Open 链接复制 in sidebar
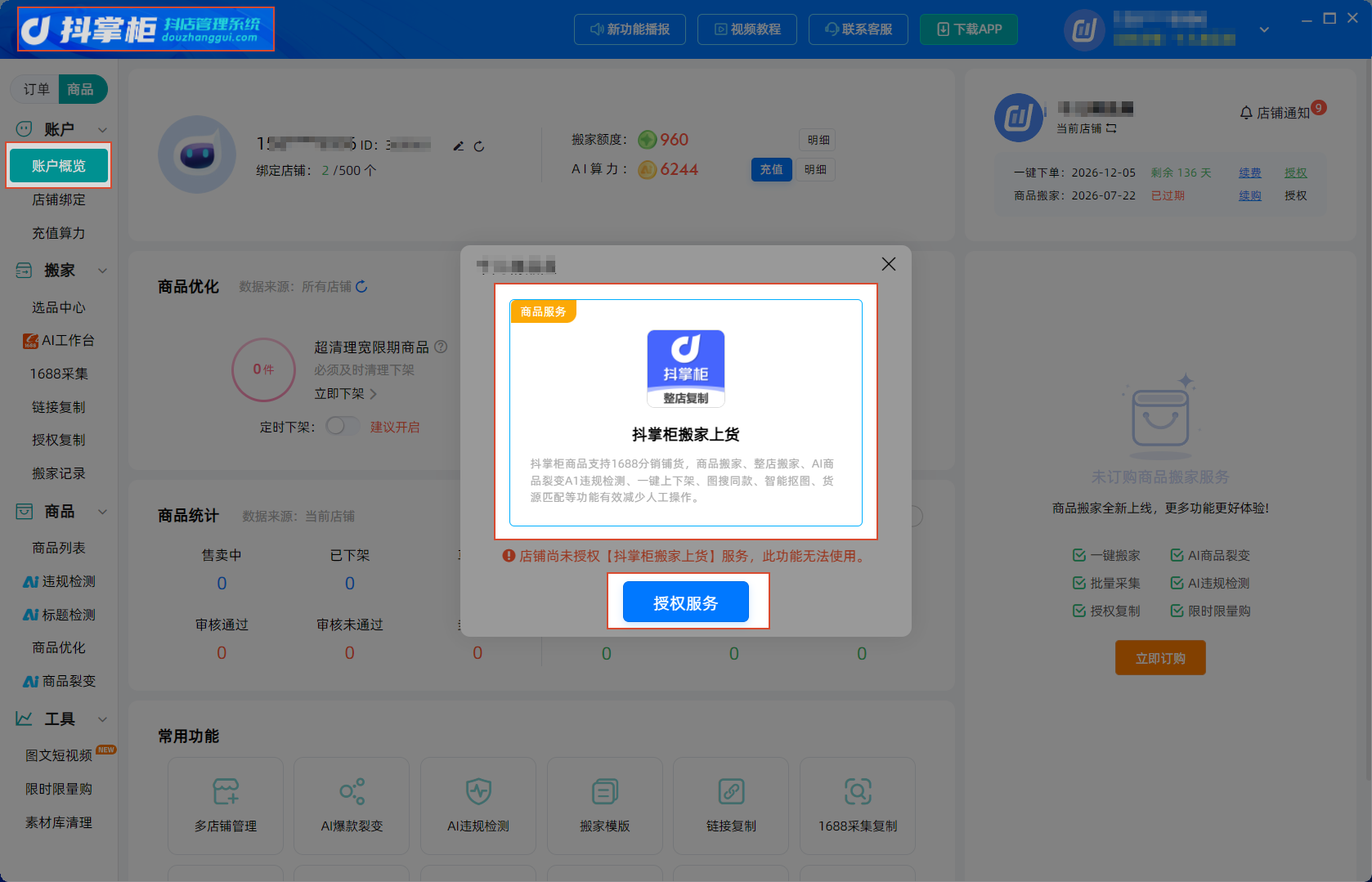The image size is (1372, 882). (x=59, y=407)
